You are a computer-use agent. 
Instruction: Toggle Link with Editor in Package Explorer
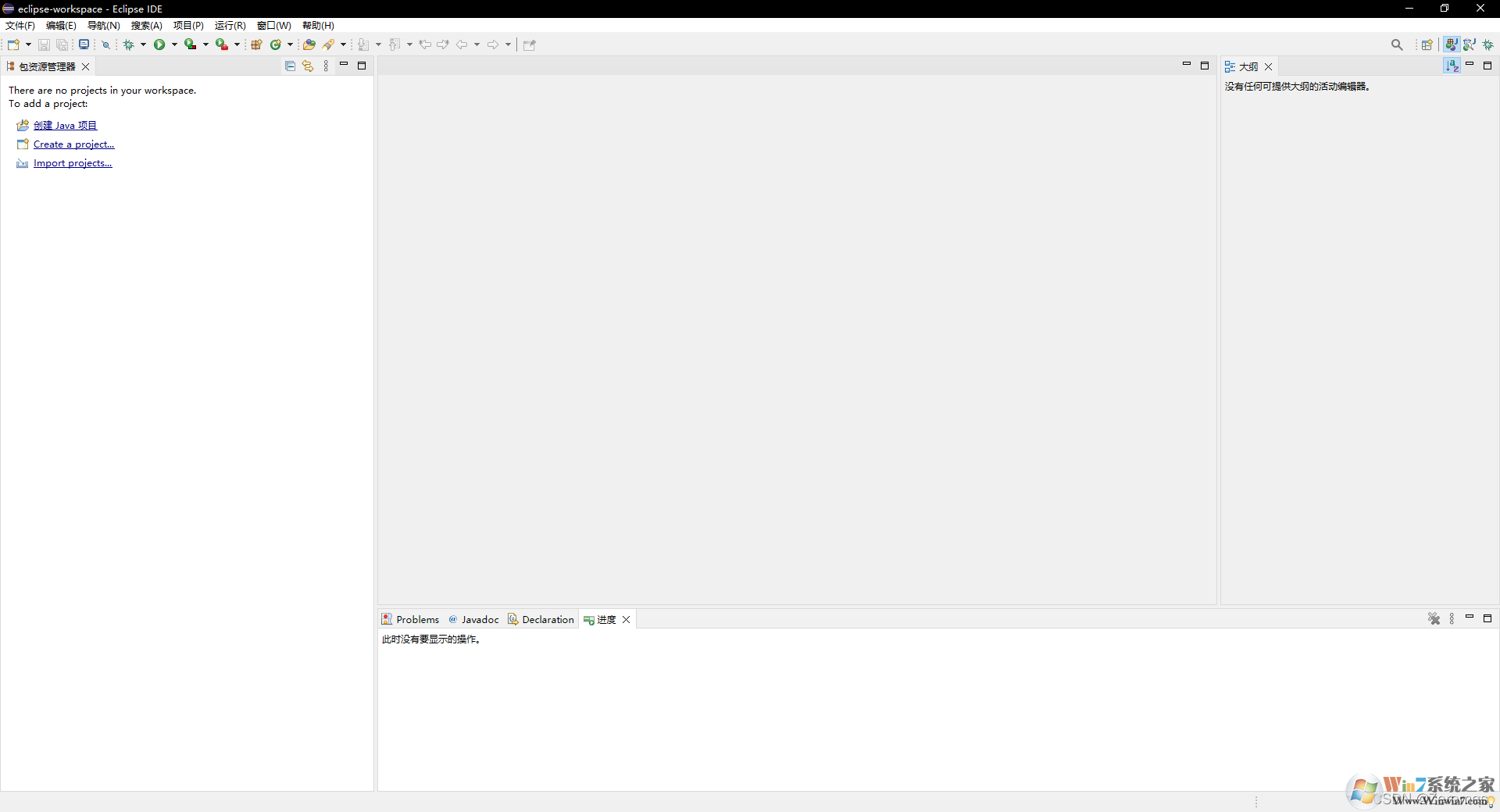point(308,66)
